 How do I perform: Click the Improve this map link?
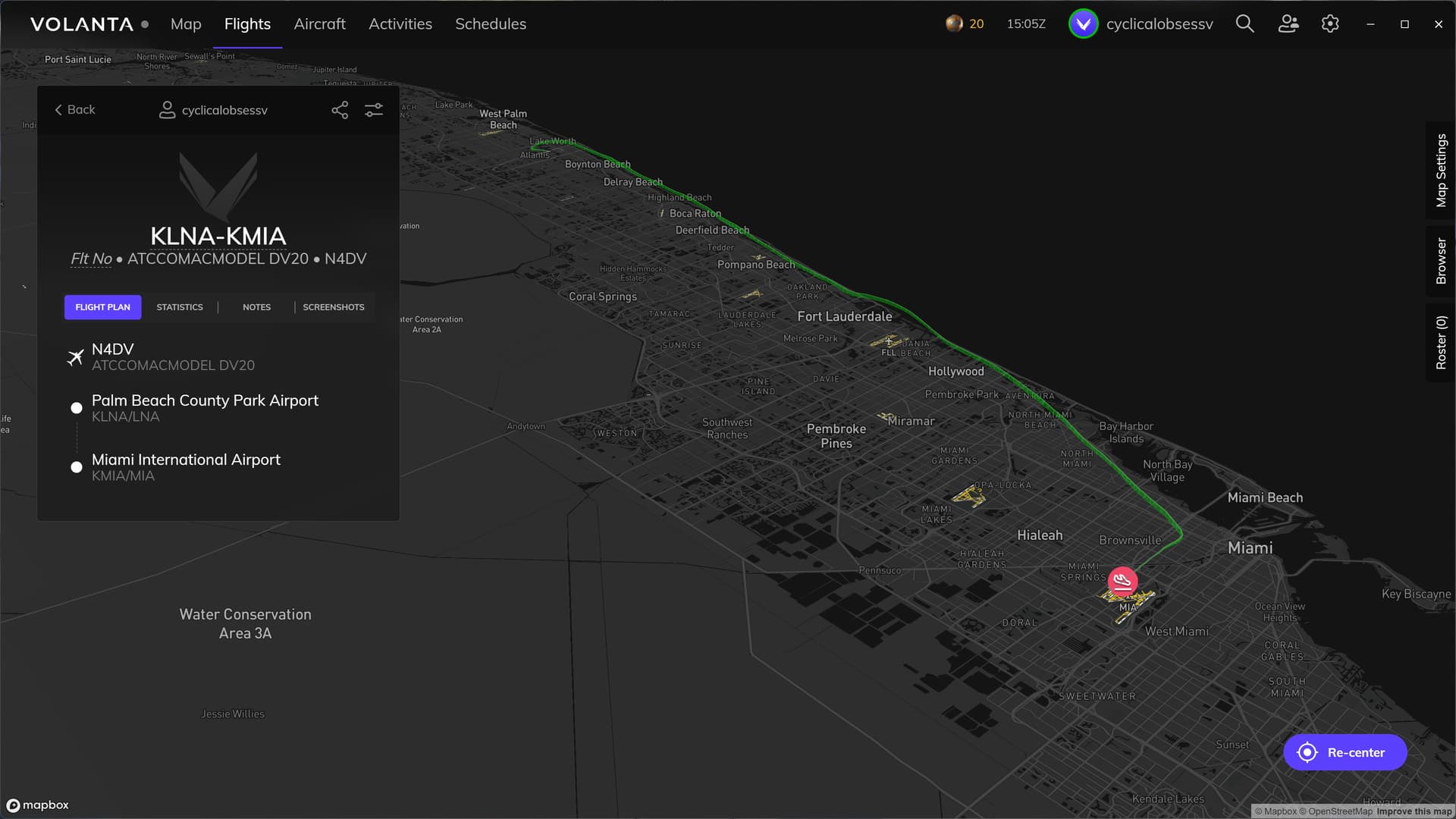point(1414,811)
